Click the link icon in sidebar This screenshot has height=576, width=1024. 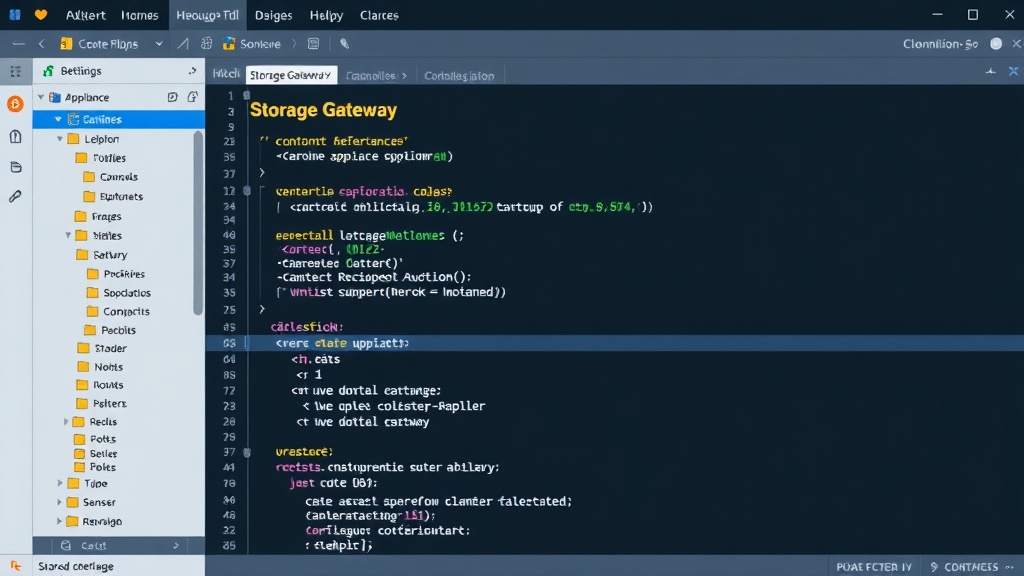(15, 196)
